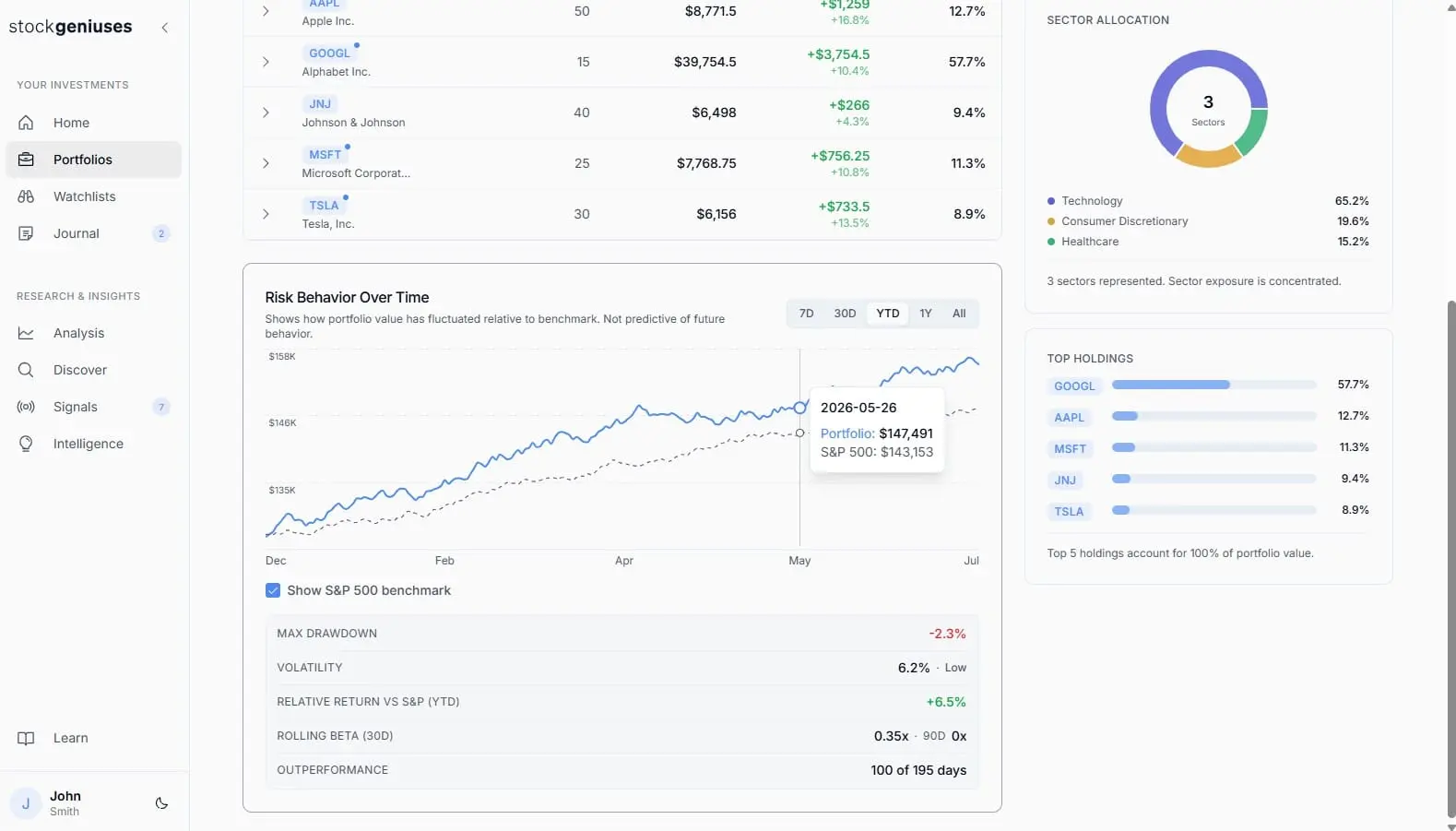Click JNJ tag in Top Holdings
This screenshot has width=1456, height=831.
(x=1065, y=481)
